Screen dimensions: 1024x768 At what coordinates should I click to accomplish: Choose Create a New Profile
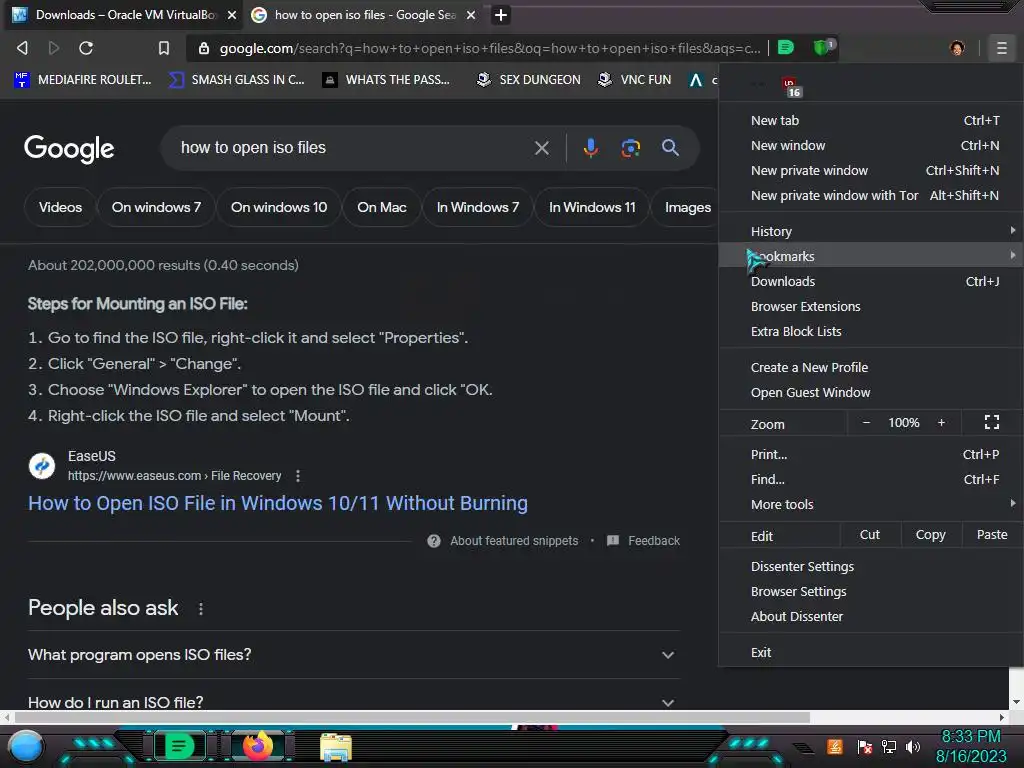click(x=871, y=367)
